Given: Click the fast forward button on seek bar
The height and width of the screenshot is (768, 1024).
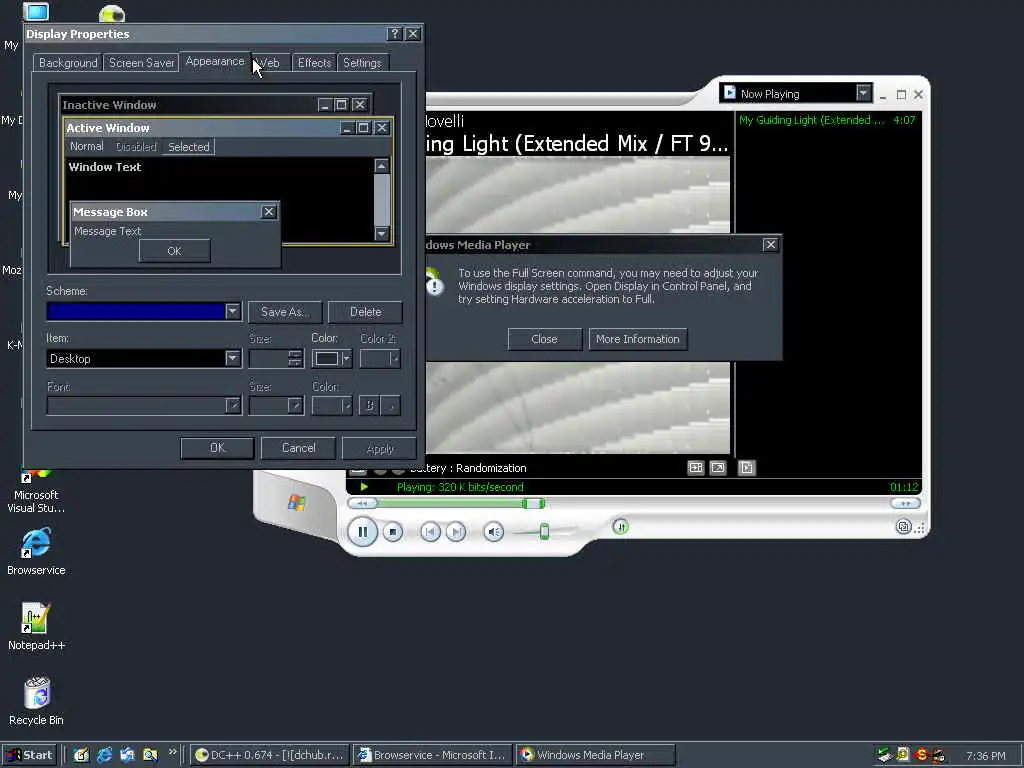Looking at the screenshot, I should coord(905,503).
